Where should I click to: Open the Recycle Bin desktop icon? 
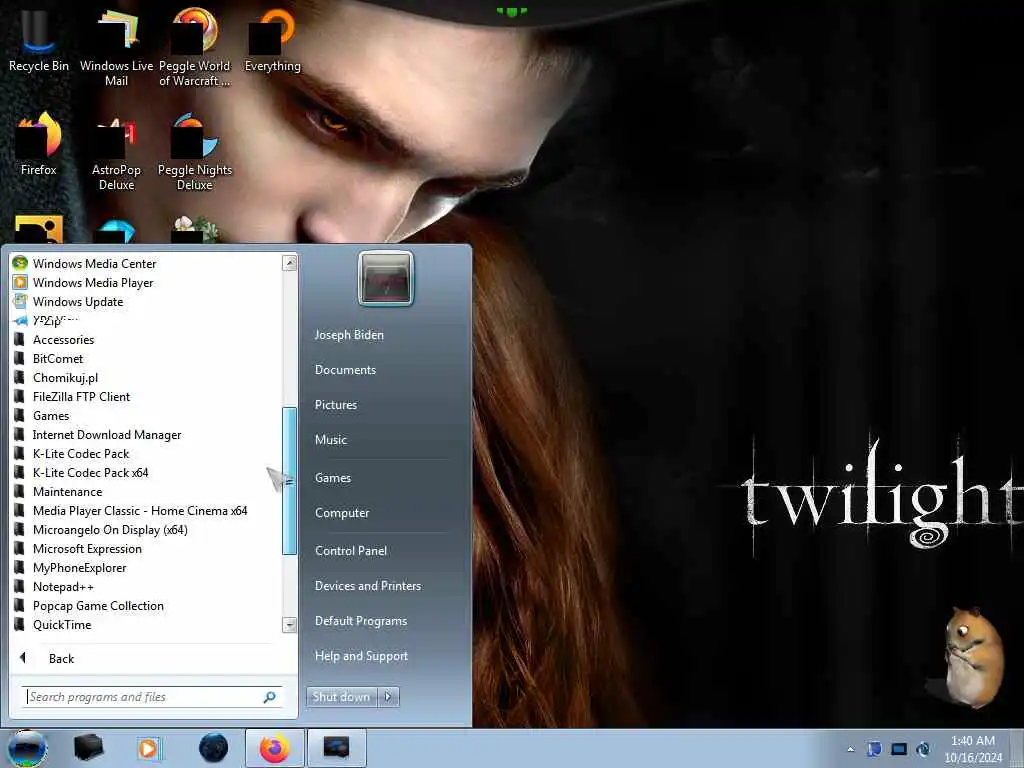[x=38, y=39]
